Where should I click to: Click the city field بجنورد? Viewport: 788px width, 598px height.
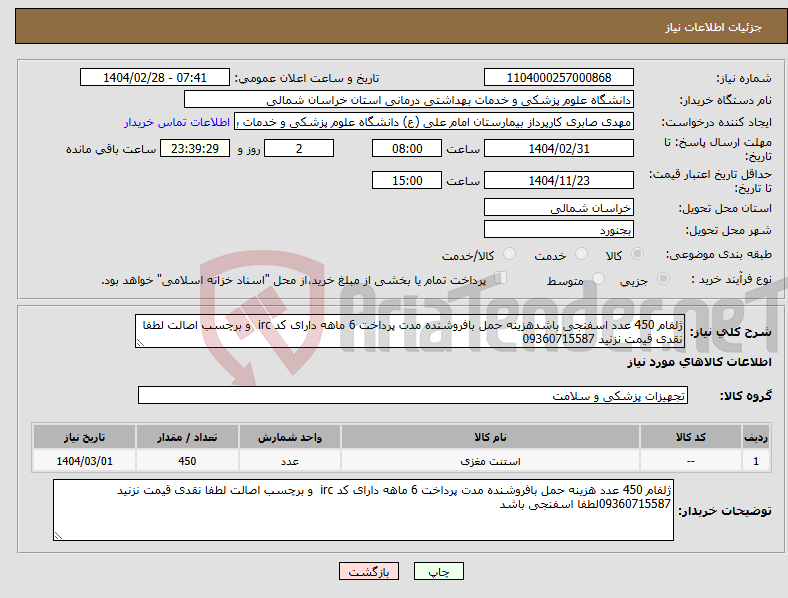[558, 229]
